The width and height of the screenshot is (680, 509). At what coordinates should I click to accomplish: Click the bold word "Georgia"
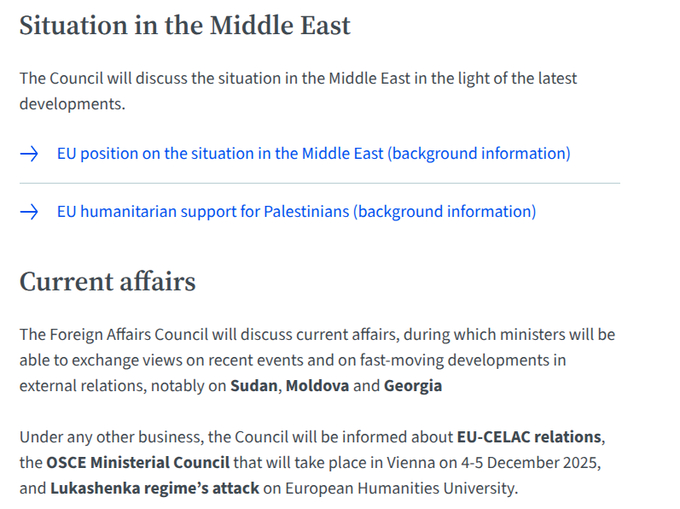tap(413, 386)
